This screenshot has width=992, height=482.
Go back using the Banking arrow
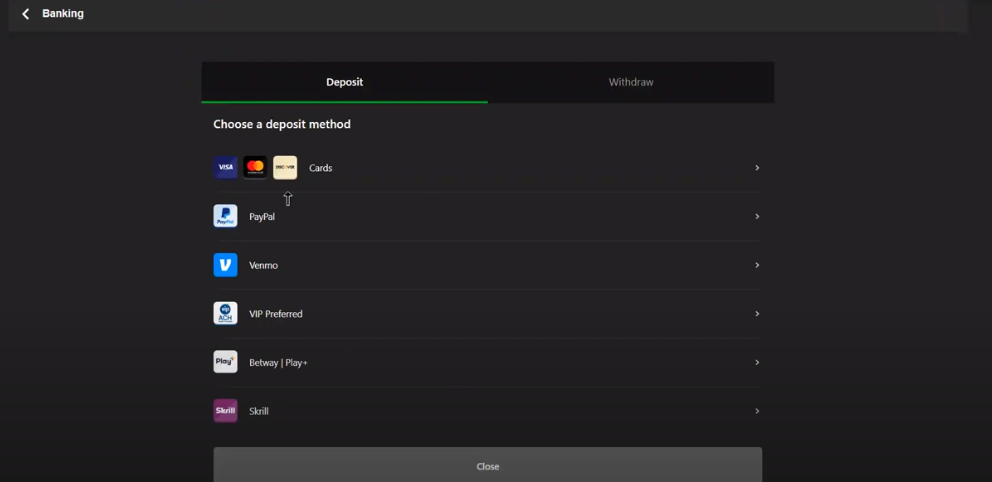[x=26, y=14]
